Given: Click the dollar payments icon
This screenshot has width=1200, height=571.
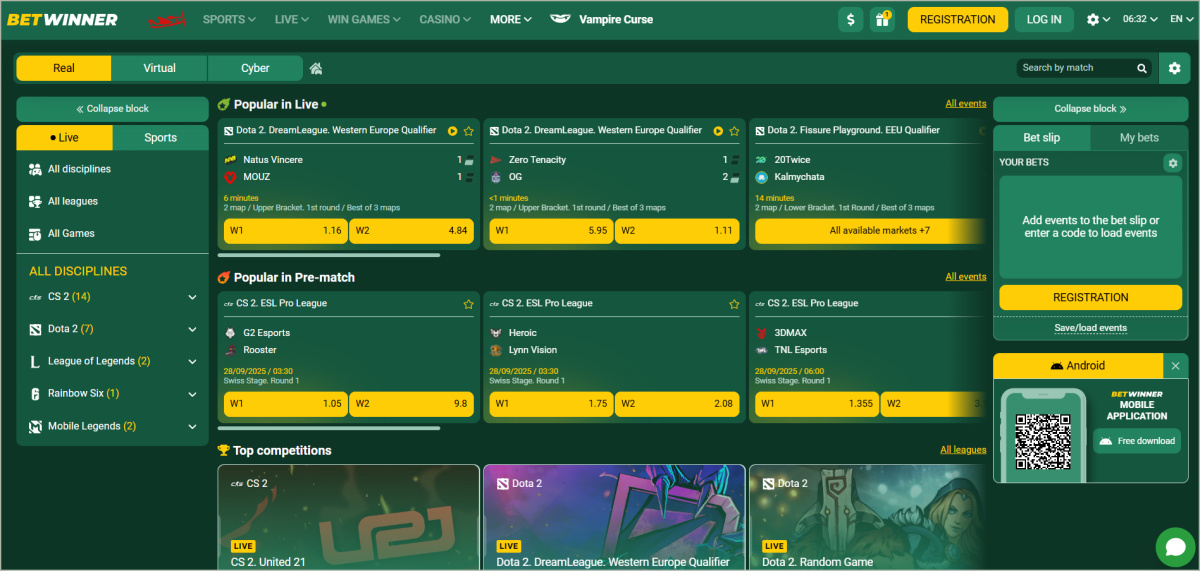Looking at the screenshot, I should (850, 19).
